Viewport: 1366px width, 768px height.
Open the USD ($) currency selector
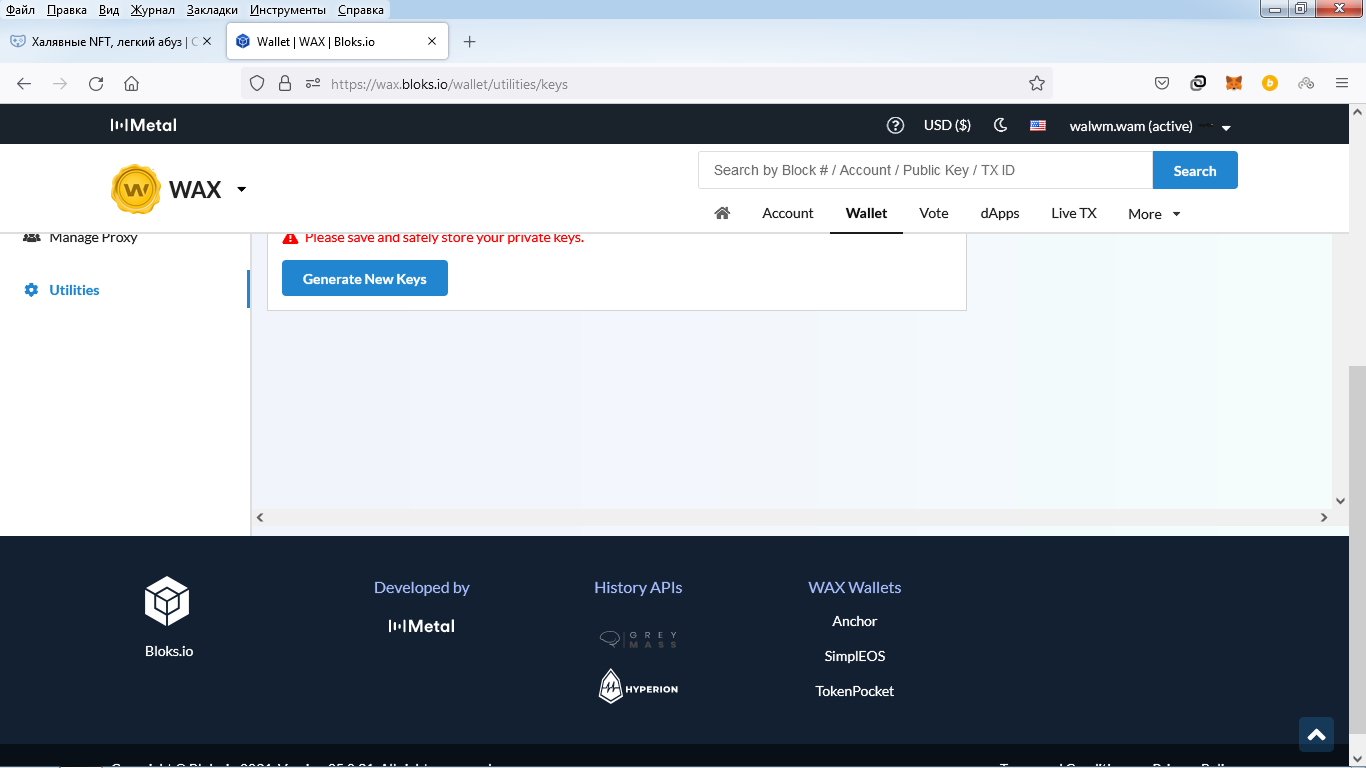947,125
